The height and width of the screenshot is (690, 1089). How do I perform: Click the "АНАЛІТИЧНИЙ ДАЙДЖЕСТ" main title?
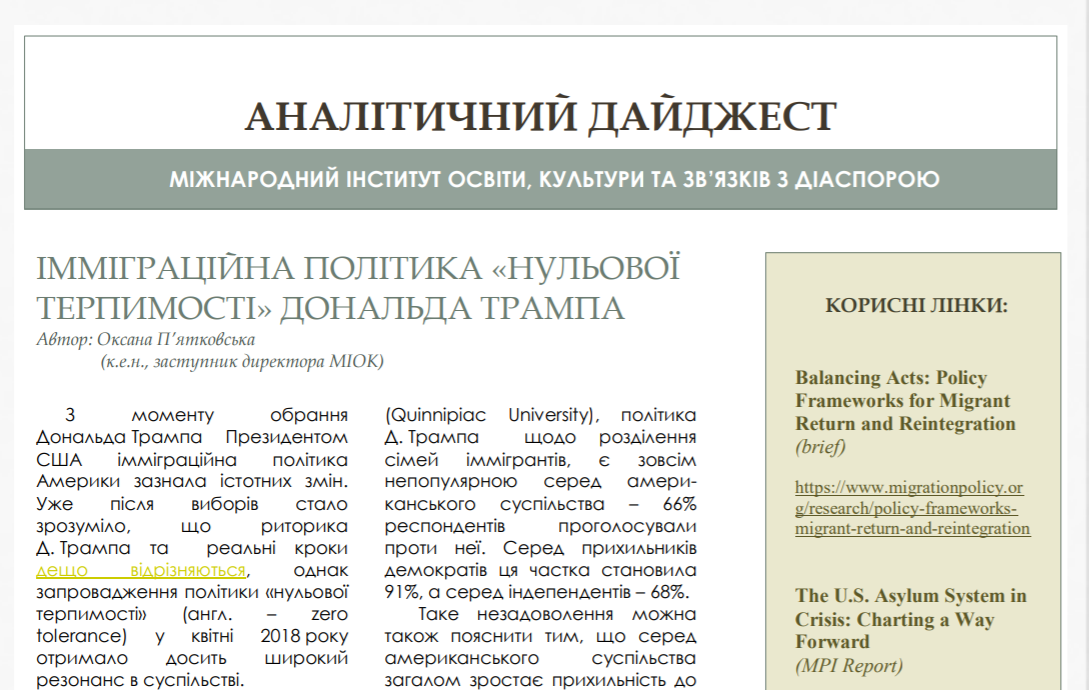pyautogui.click(x=540, y=116)
